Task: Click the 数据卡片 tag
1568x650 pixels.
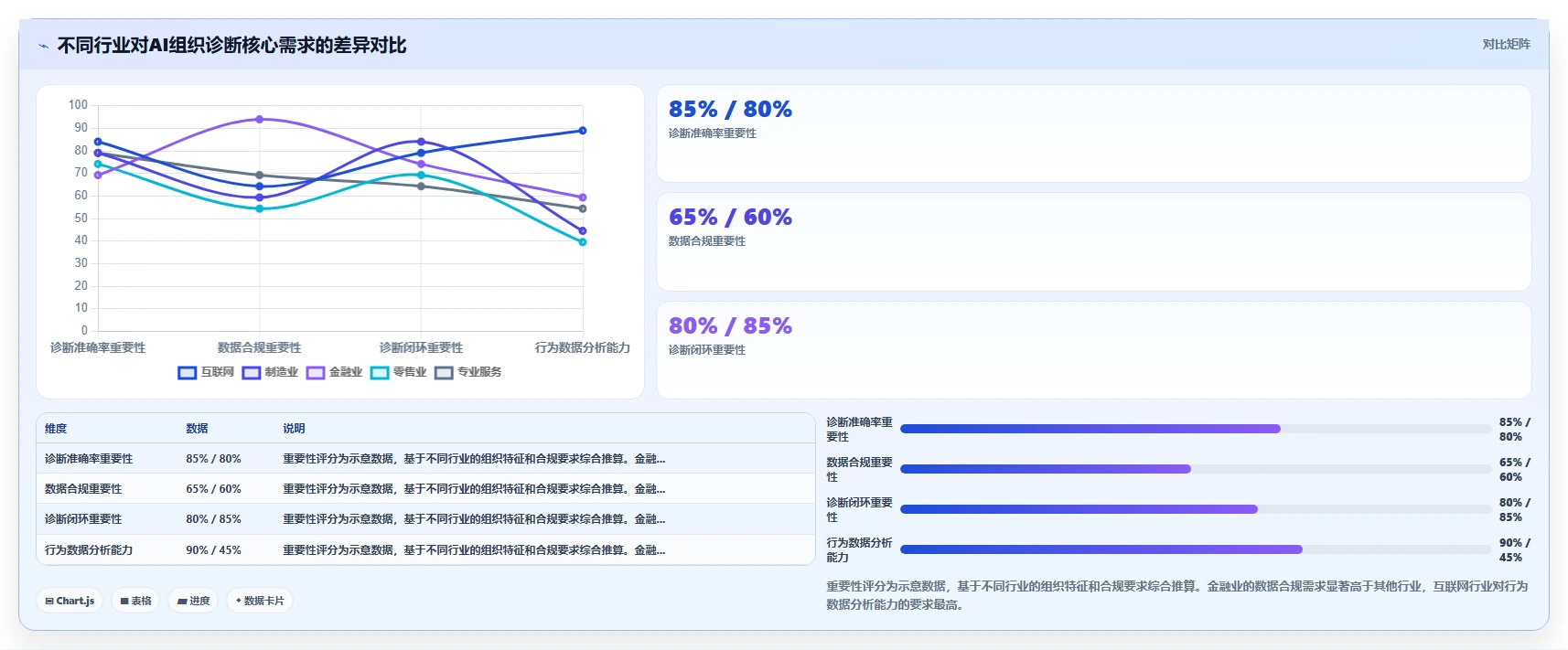Action: coord(260,601)
